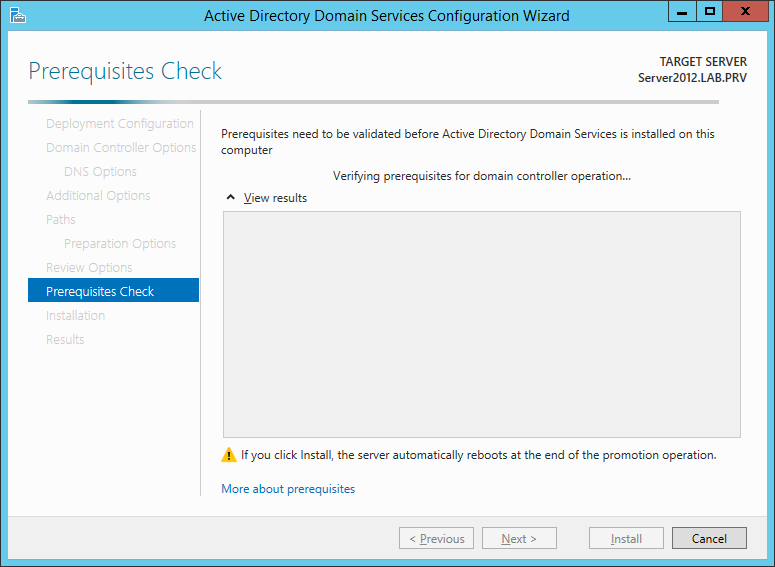Image resolution: width=775 pixels, height=567 pixels.
Task: Open DNS Options step
Action: point(100,172)
